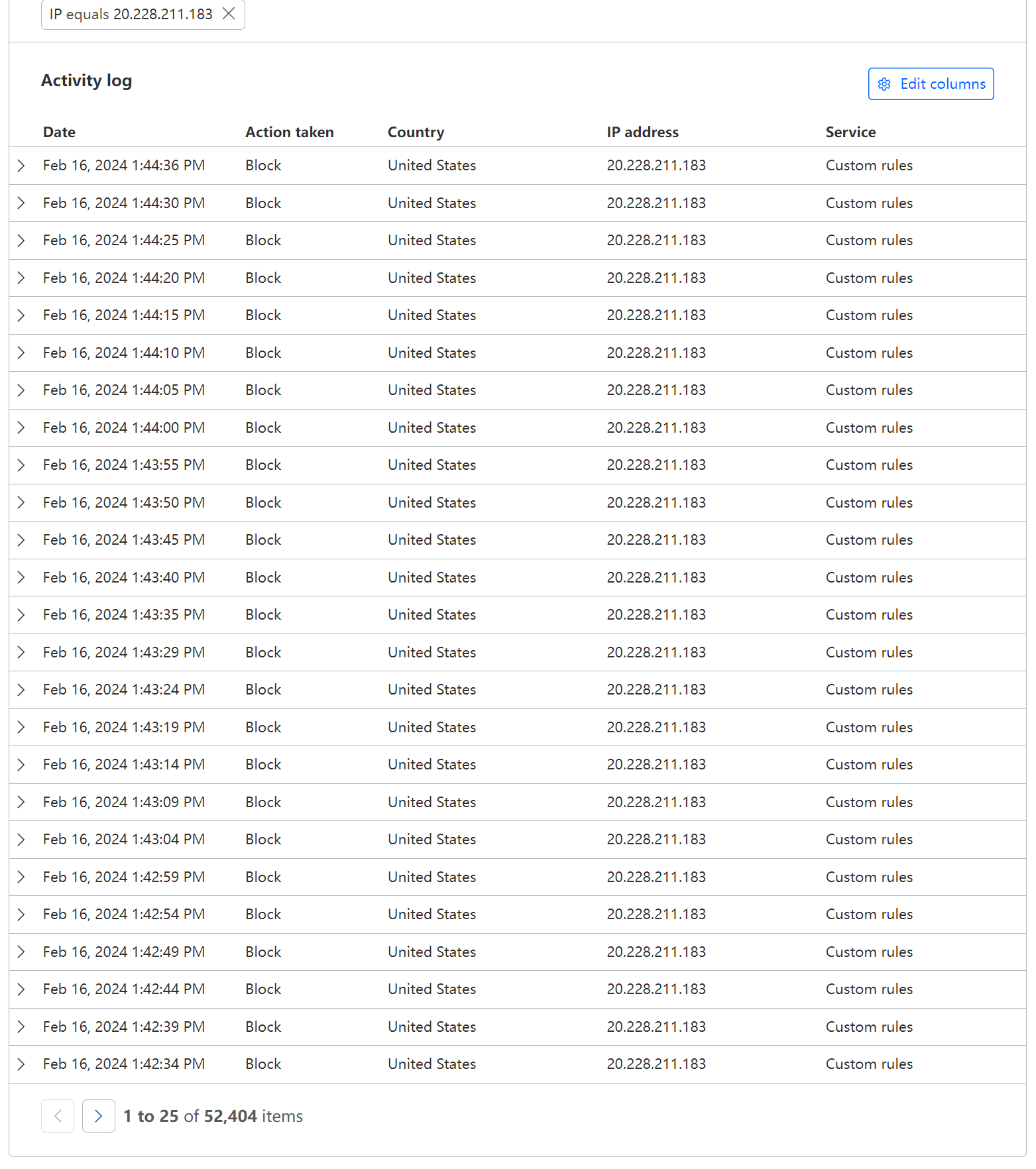Expand the 1:44:00 PM event details
Screen dimensions: 1036x1169
click(21, 427)
